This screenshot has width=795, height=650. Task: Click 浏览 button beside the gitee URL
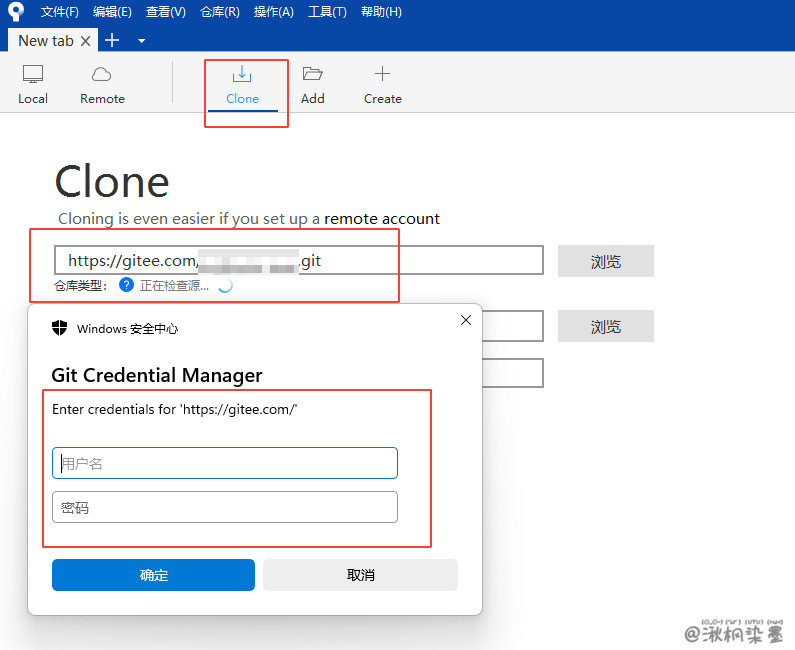[x=605, y=261]
